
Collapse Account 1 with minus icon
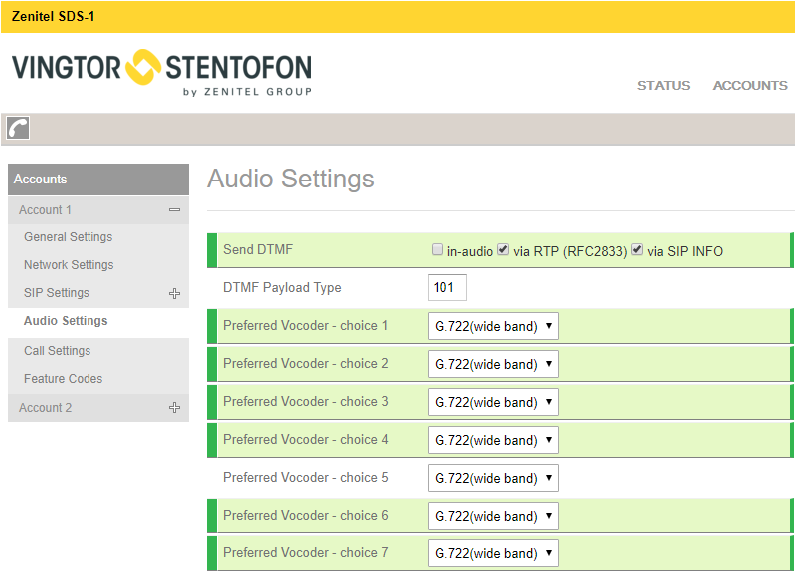(x=174, y=210)
